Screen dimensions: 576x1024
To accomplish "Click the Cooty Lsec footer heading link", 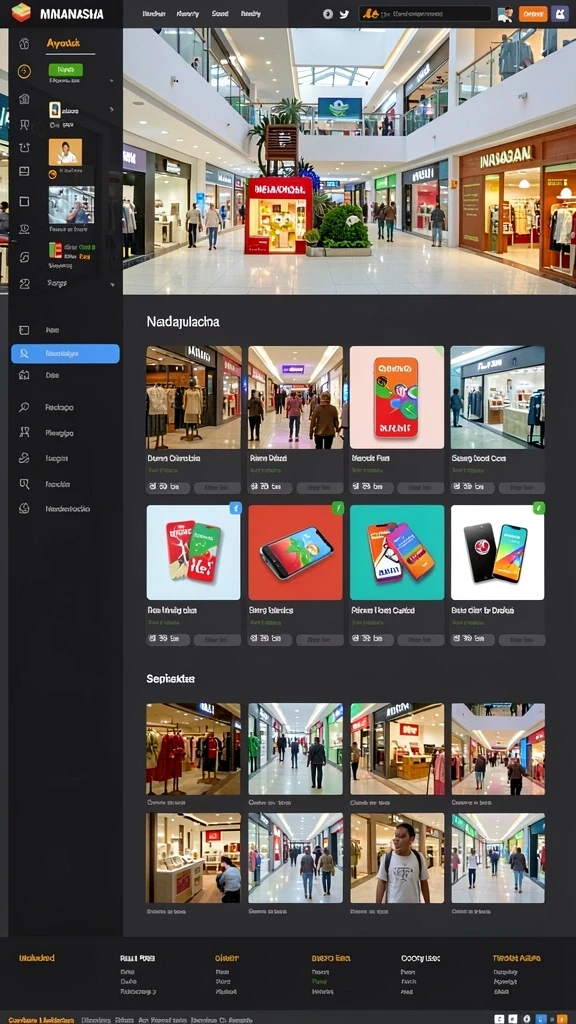I will tap(420, 958).
